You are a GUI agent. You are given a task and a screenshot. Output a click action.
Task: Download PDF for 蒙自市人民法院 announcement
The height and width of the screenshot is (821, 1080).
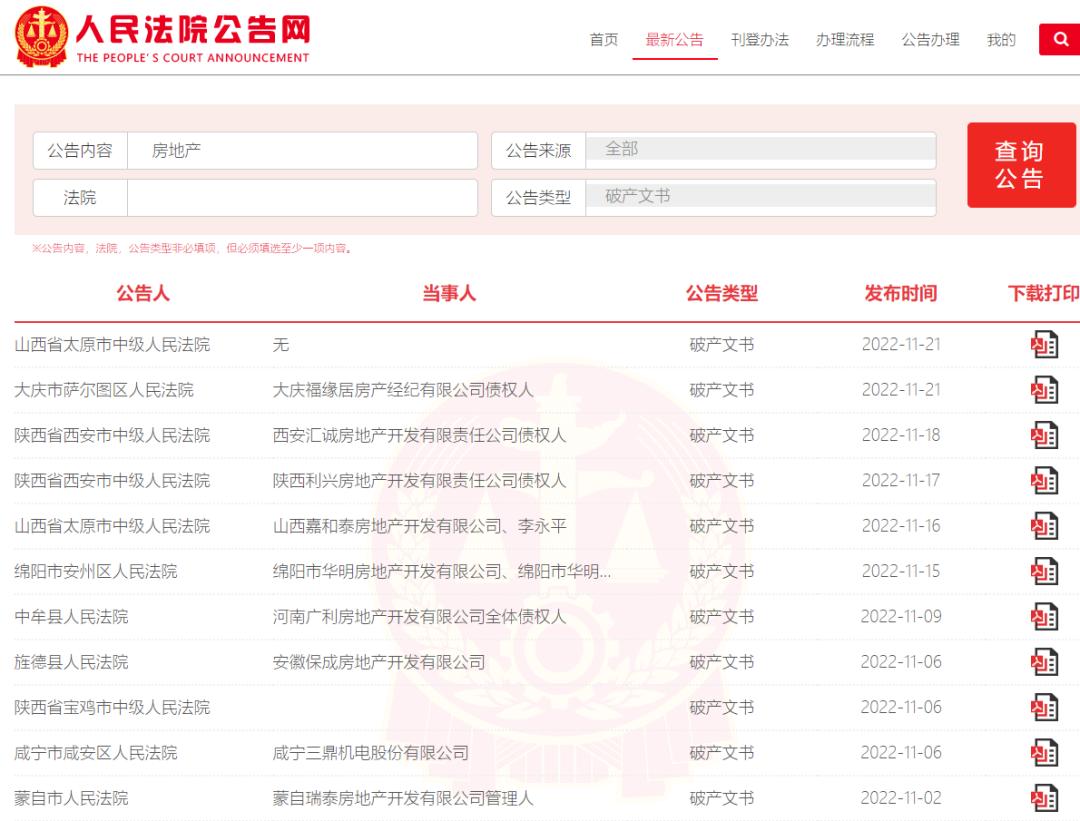(x=1044, y=797)
